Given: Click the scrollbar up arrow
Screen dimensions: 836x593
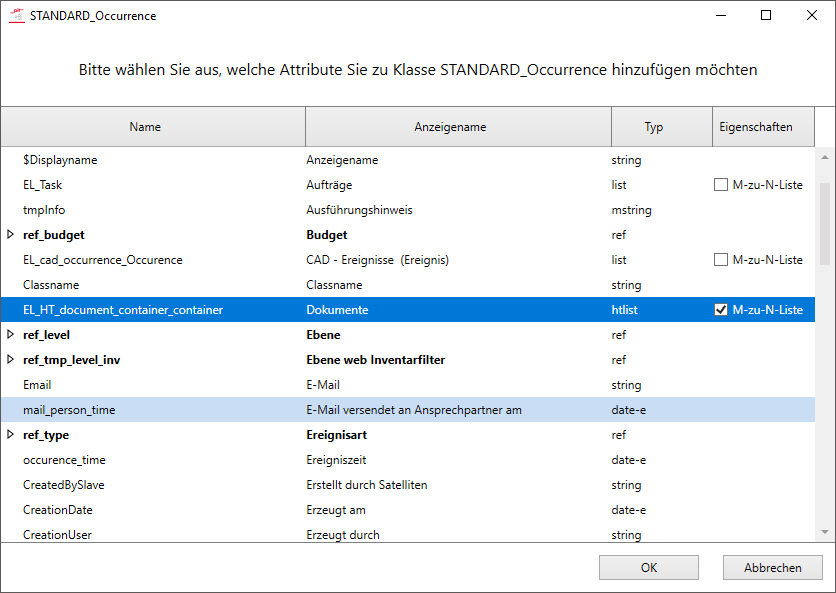Looking at the screenshot, I should point(825,158).
